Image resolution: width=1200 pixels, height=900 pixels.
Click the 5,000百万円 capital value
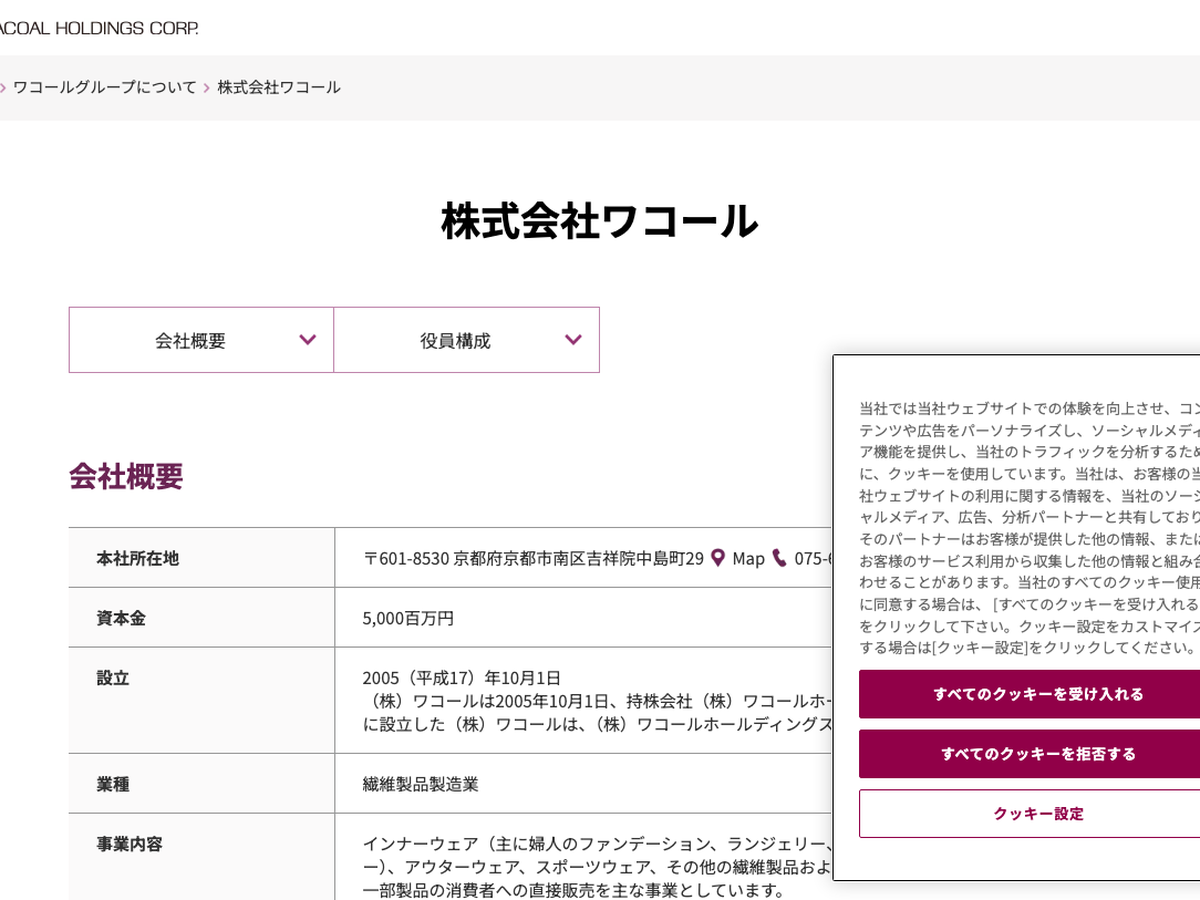408,618
